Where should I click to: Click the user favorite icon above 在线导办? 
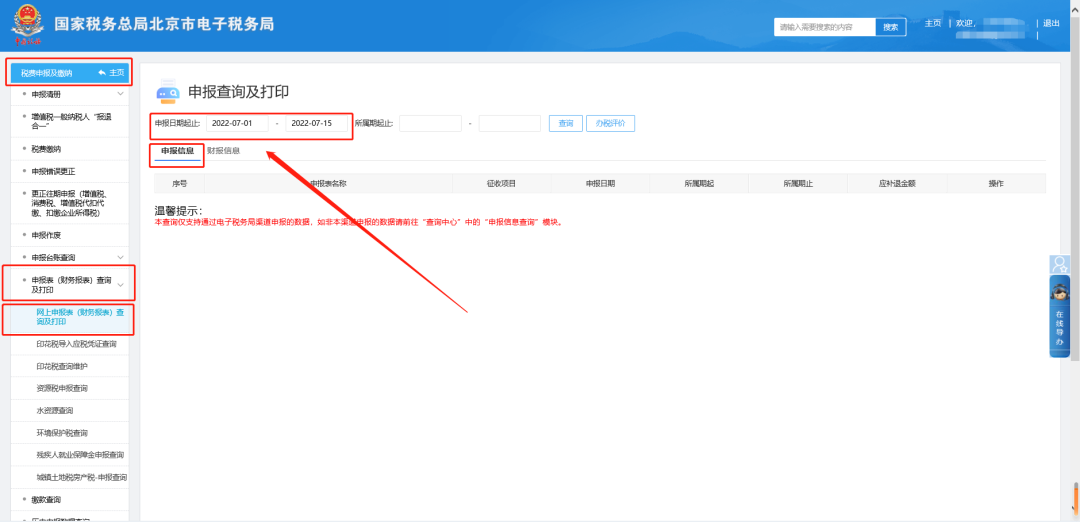1059,264
